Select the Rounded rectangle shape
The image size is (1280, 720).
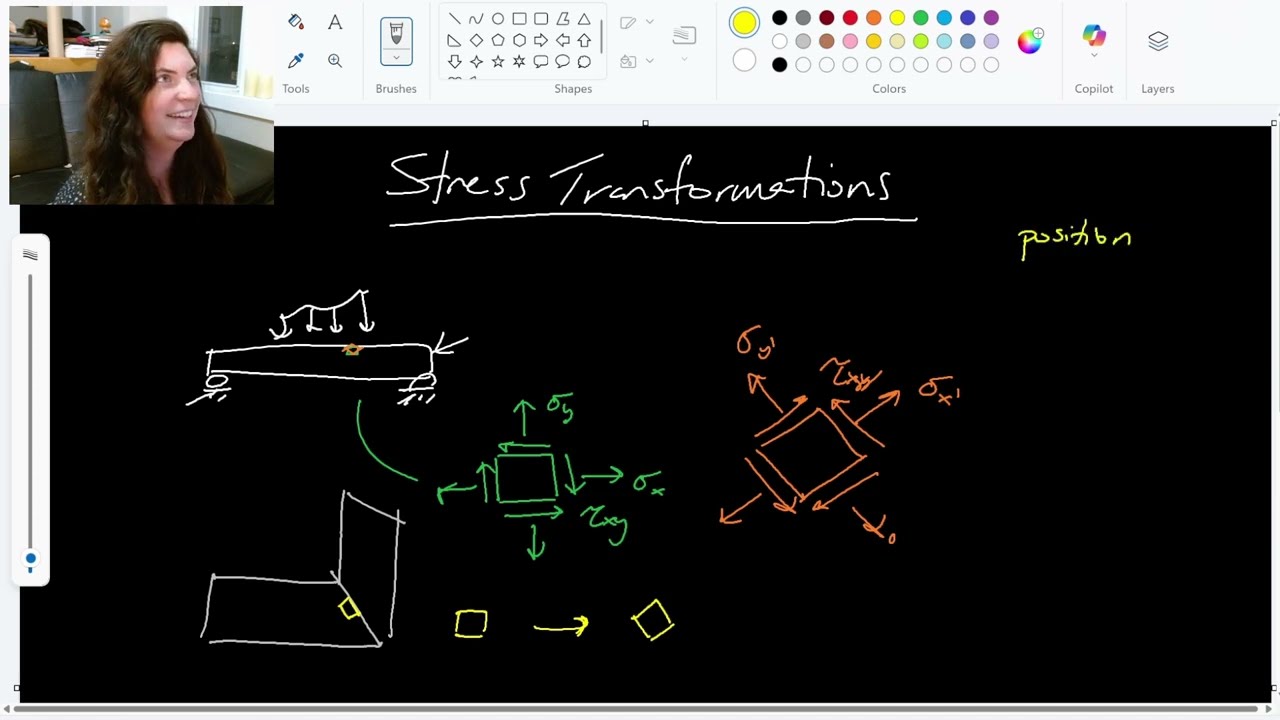click(x=541, y=19)
